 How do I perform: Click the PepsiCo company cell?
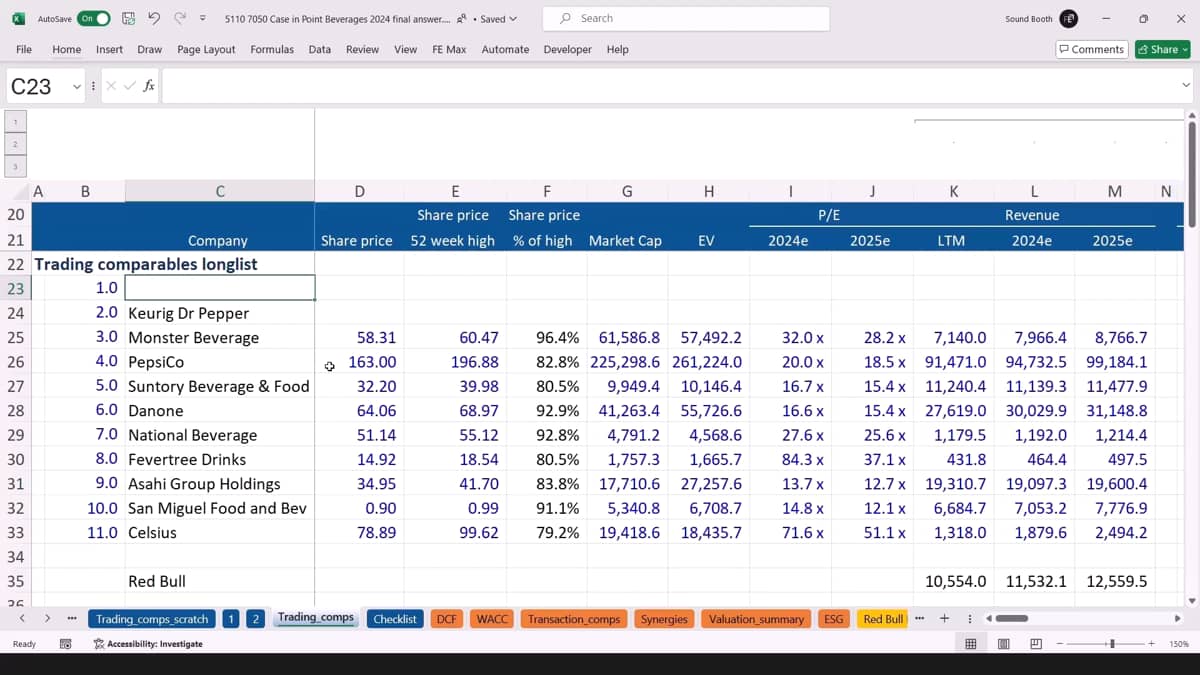[x=219, y=362]
